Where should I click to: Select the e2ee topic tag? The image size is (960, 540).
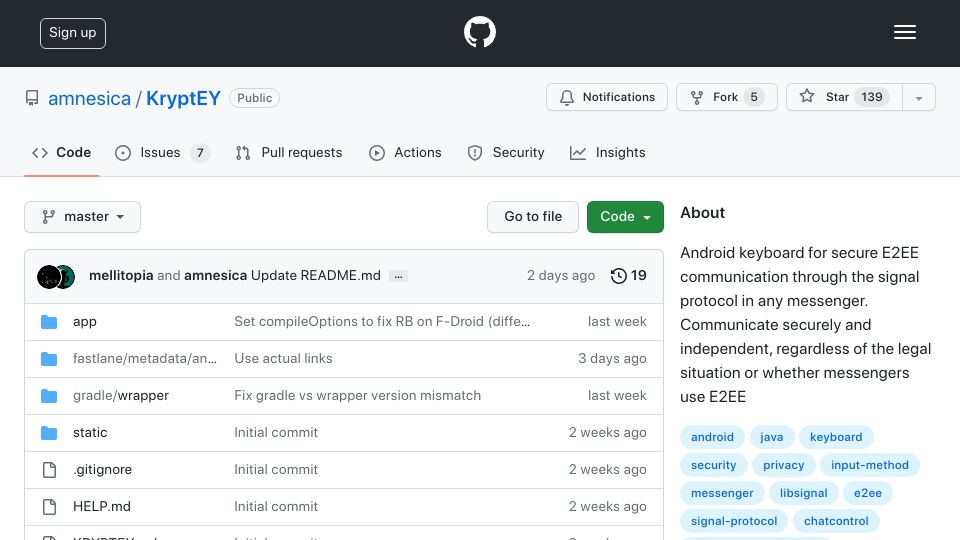click(868, 493)
